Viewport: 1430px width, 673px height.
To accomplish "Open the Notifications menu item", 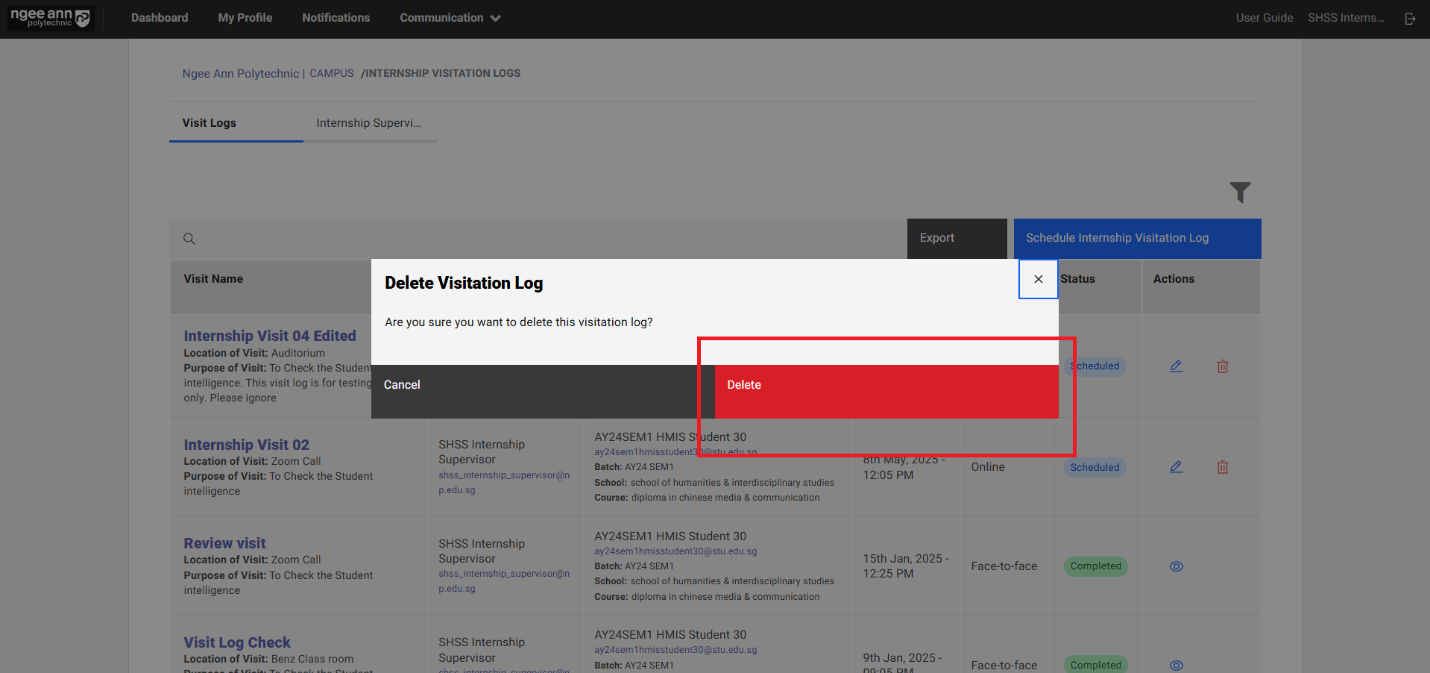I will click(x=336, y=18).
